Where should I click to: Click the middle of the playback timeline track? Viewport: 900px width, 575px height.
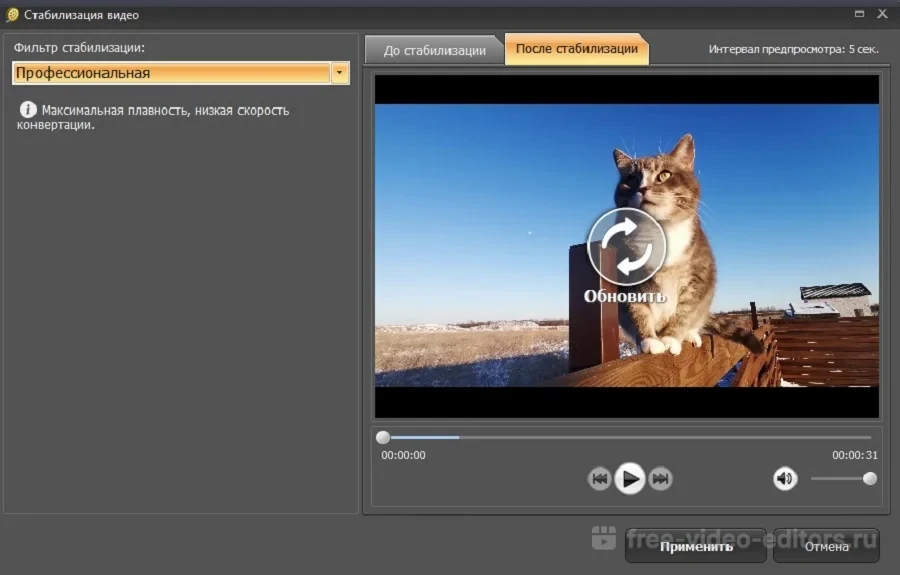627,437
